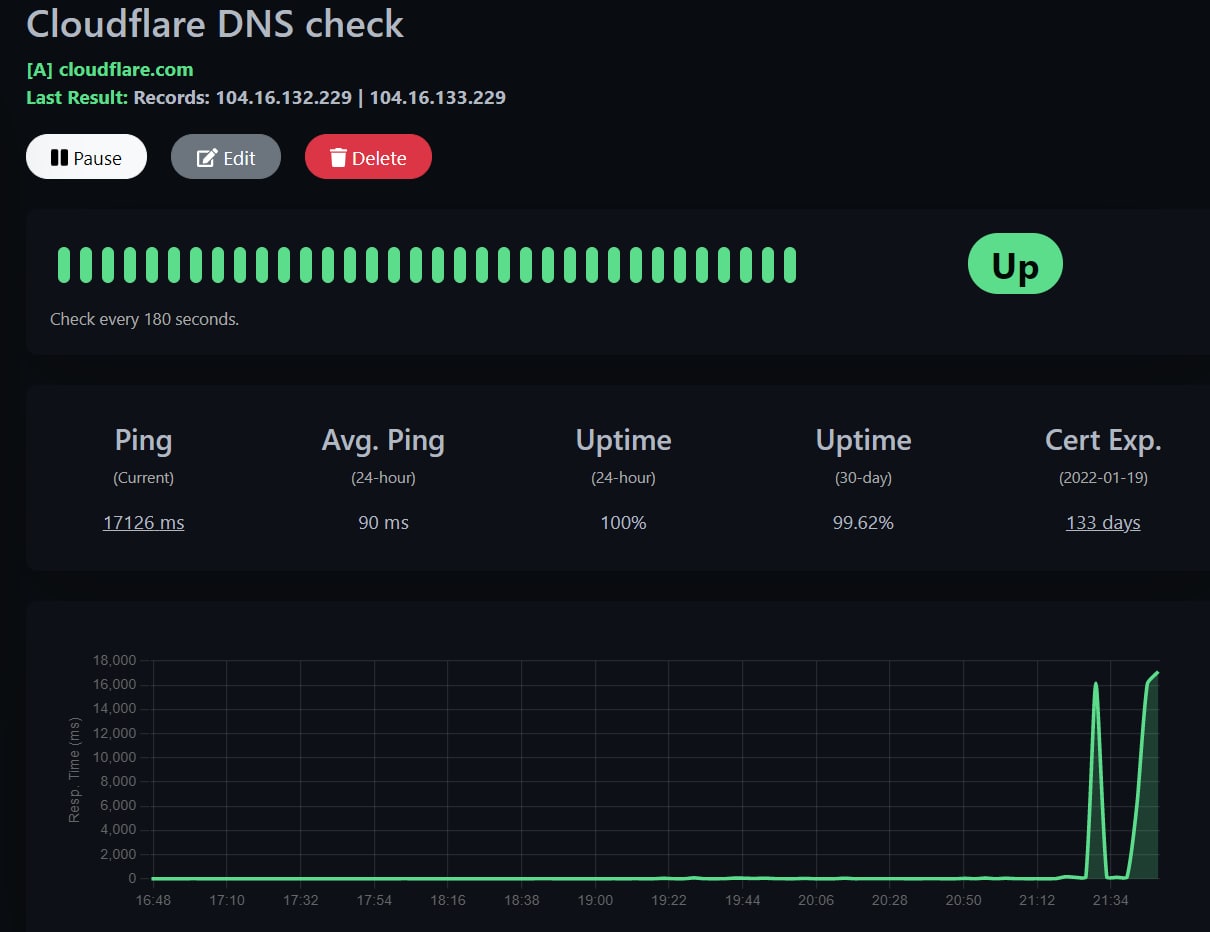
Task: Click the trash icon on the Delete button
Action: coord(339,157)
